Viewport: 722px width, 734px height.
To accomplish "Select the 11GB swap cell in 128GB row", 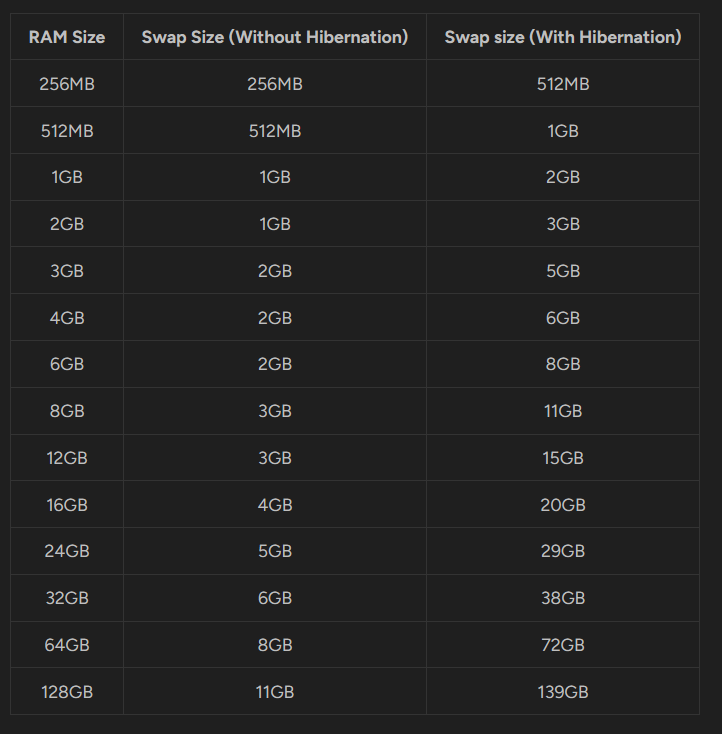I will (275, 691).
